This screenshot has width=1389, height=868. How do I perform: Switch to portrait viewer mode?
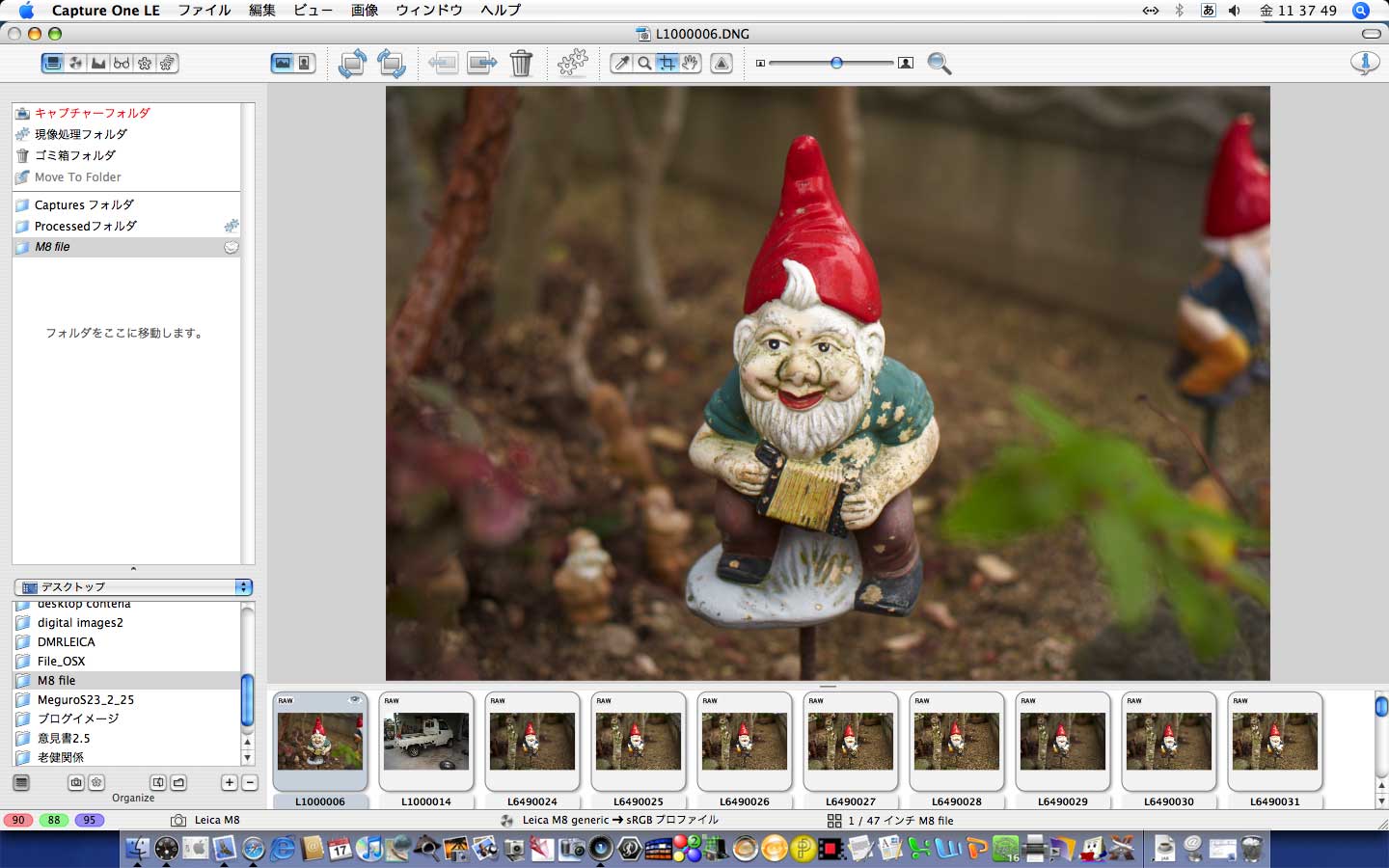tap(305, 63)
